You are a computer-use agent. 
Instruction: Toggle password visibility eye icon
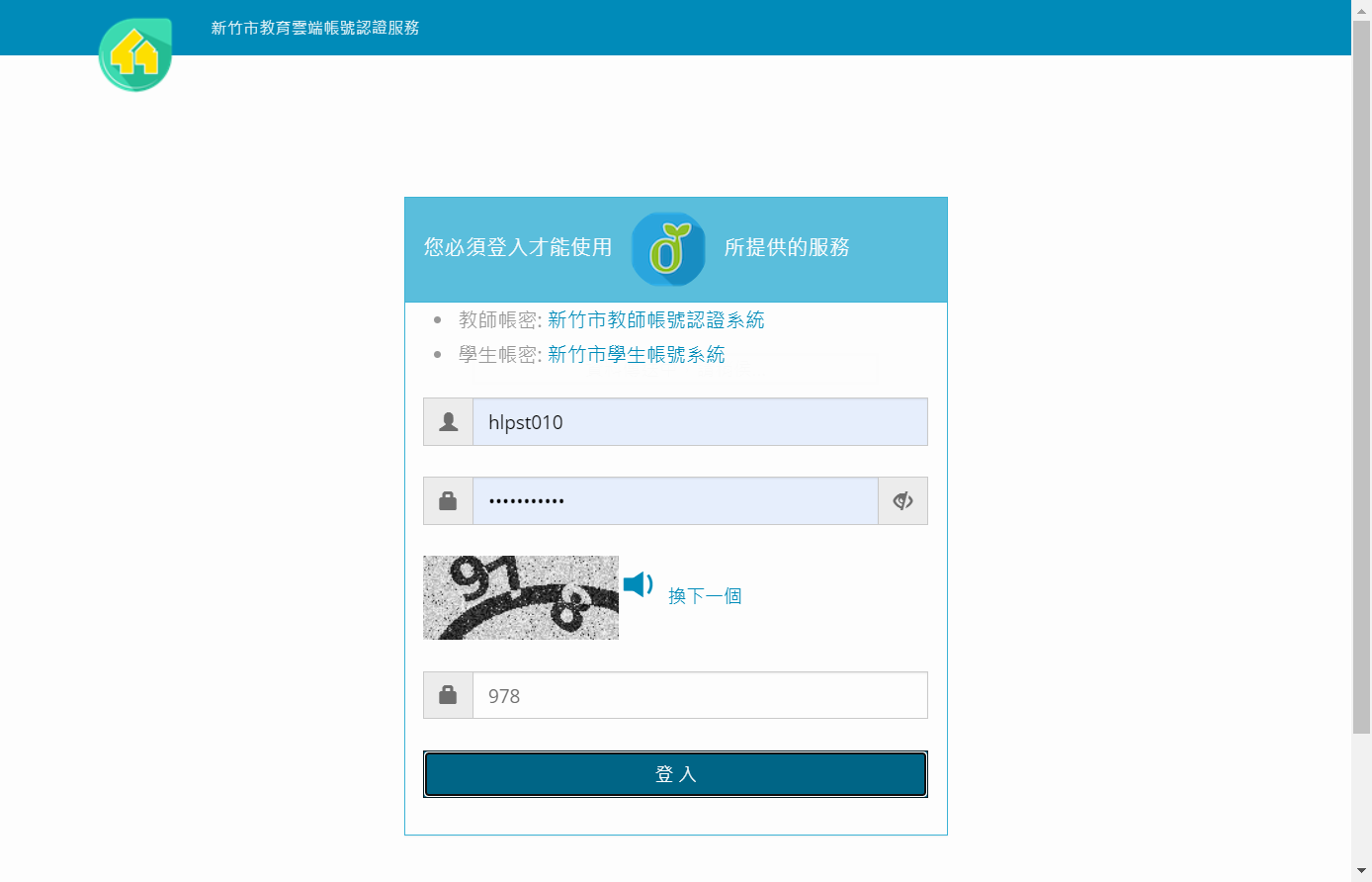tap(902, 501)
